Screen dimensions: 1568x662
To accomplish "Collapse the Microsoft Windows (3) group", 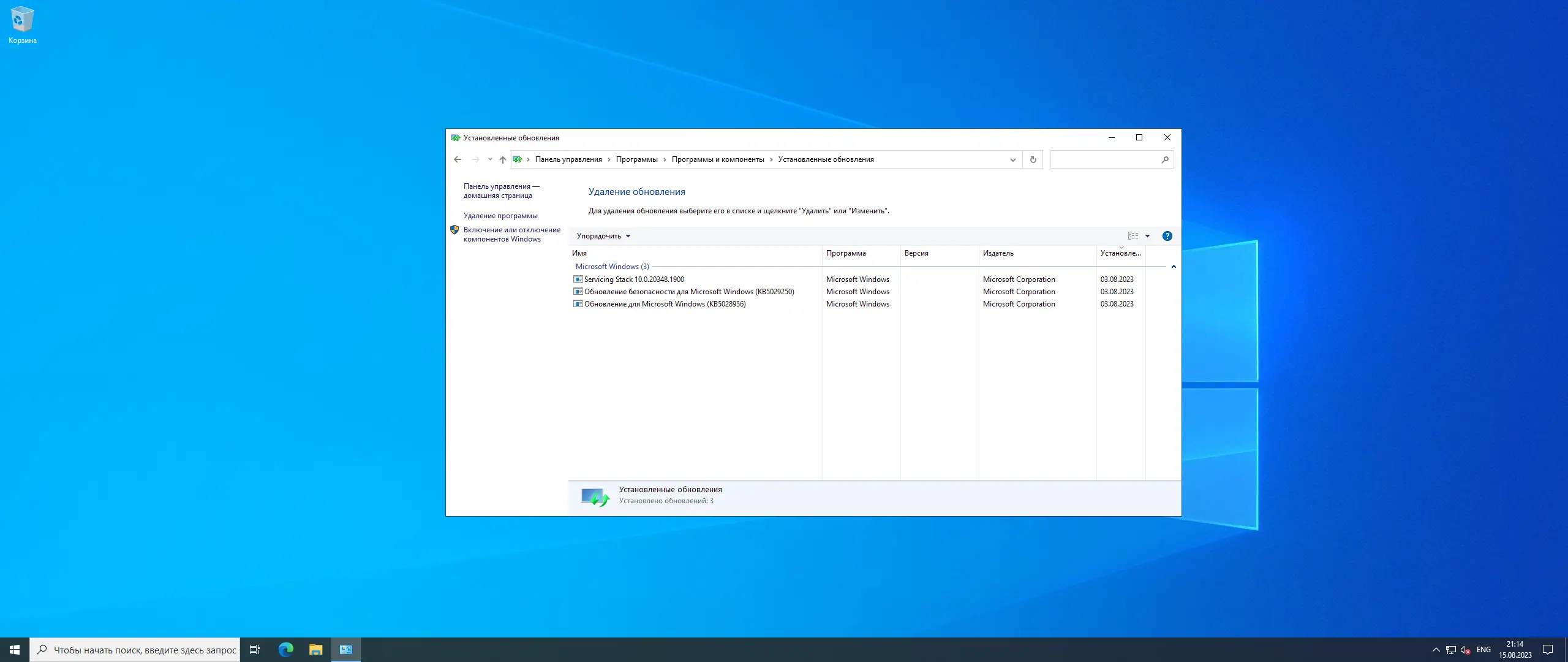I will (x=1174, y=267).
